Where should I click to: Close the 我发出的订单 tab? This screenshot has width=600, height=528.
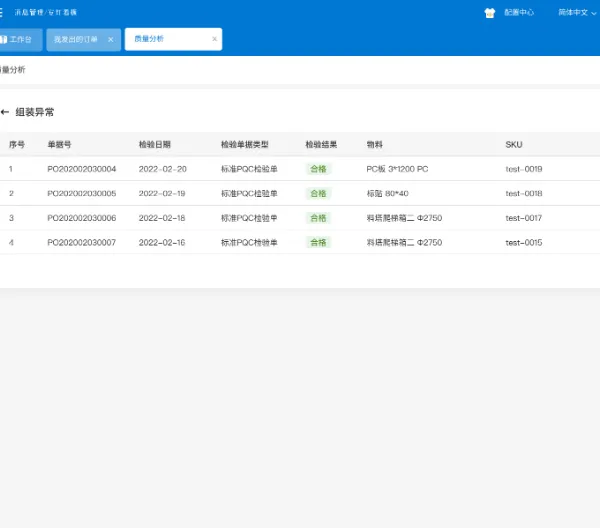[x=111, y=39]
